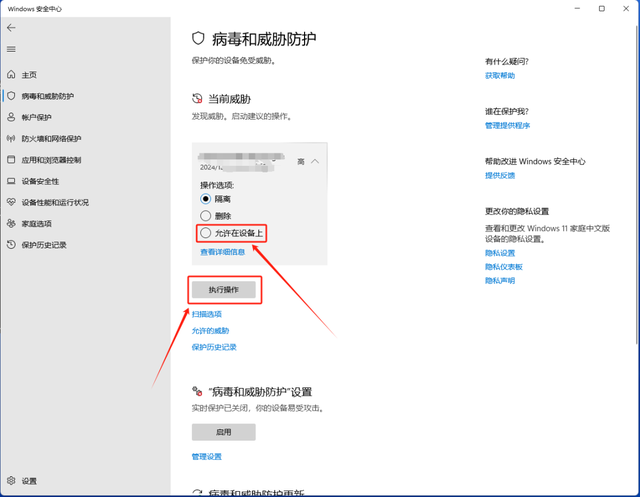
Task: Click the 当前威胁 refresh-clock icon
Action: point(197,98)
